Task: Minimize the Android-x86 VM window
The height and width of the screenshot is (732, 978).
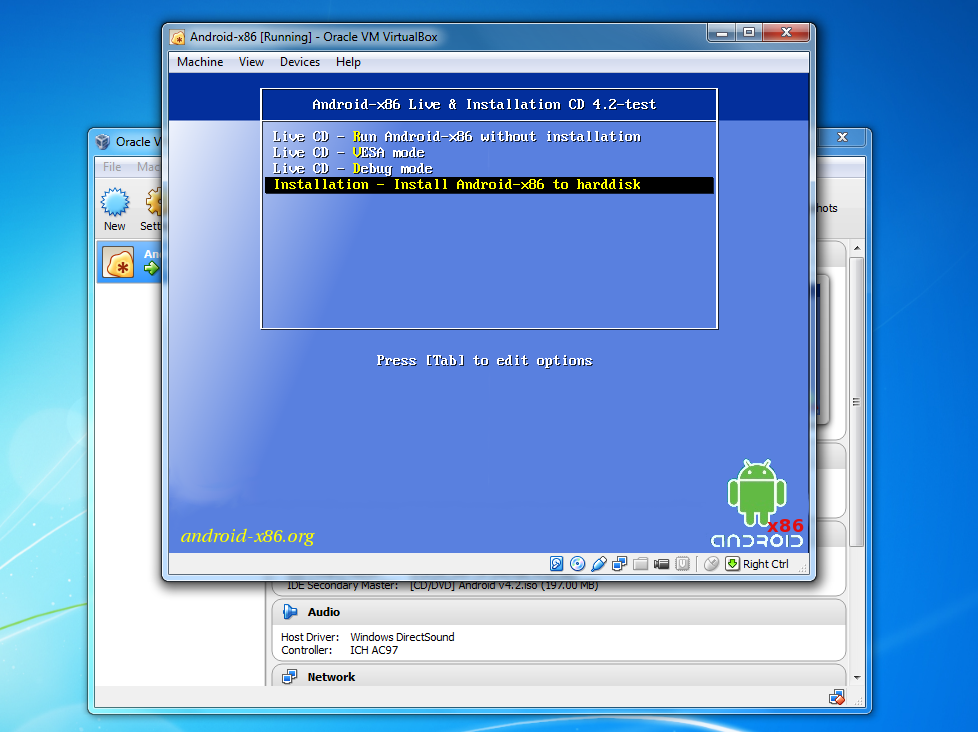Action: pyautogui.click(x=722, y=32)
